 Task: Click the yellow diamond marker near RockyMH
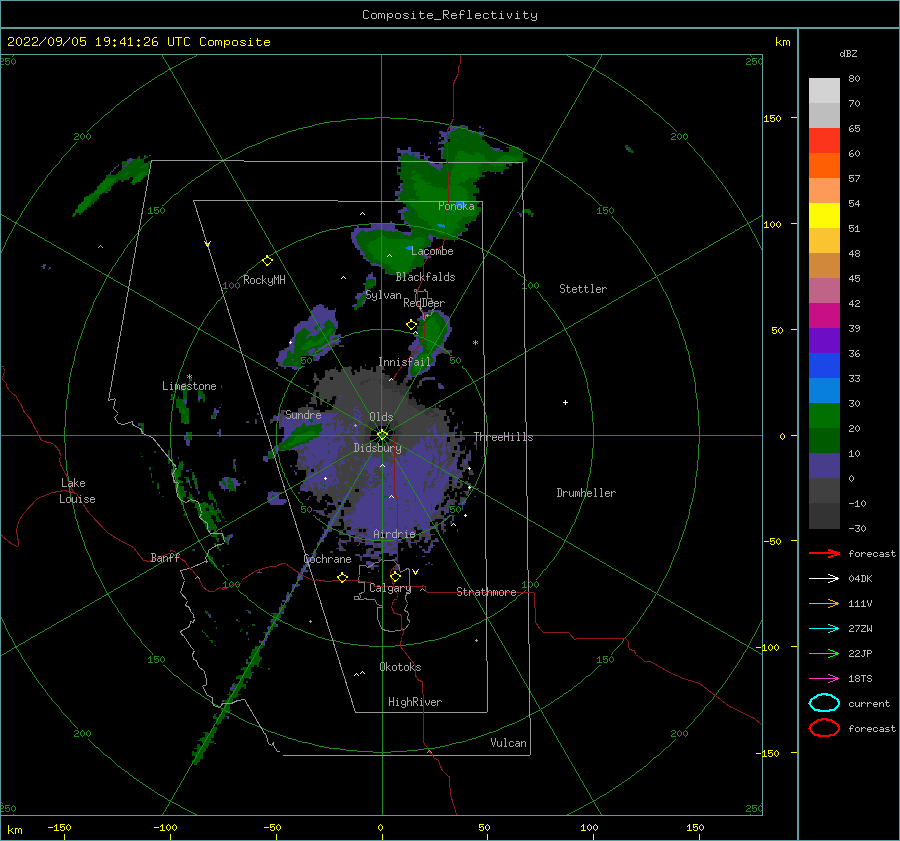click(267, 261)
